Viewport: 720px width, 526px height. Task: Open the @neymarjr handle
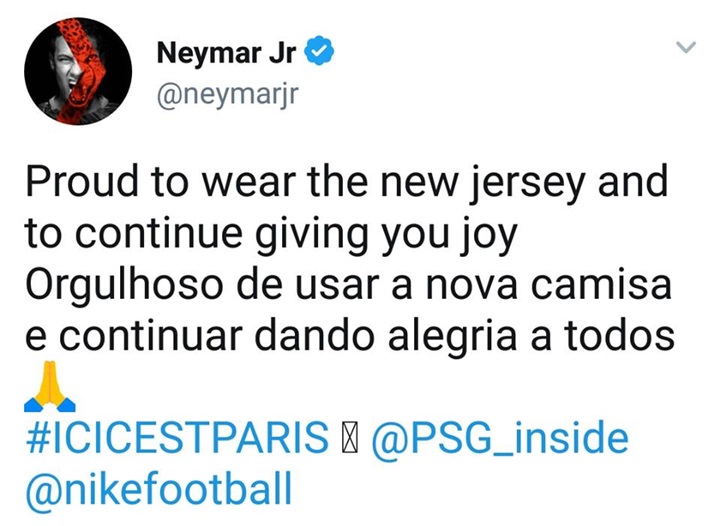click(x=228, y=95)
